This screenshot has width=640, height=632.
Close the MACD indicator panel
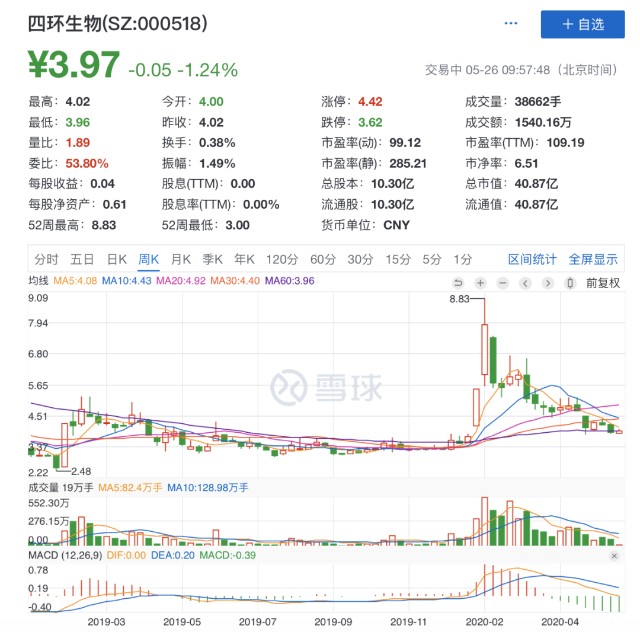(x=614, y=556)
